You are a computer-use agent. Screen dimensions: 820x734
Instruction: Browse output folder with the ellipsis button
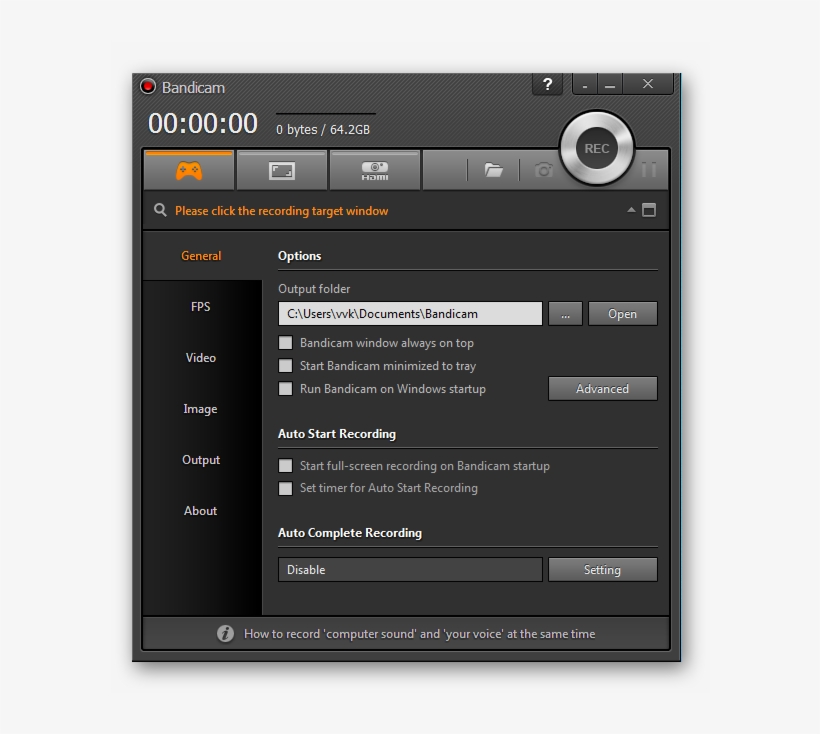point(565,313)
